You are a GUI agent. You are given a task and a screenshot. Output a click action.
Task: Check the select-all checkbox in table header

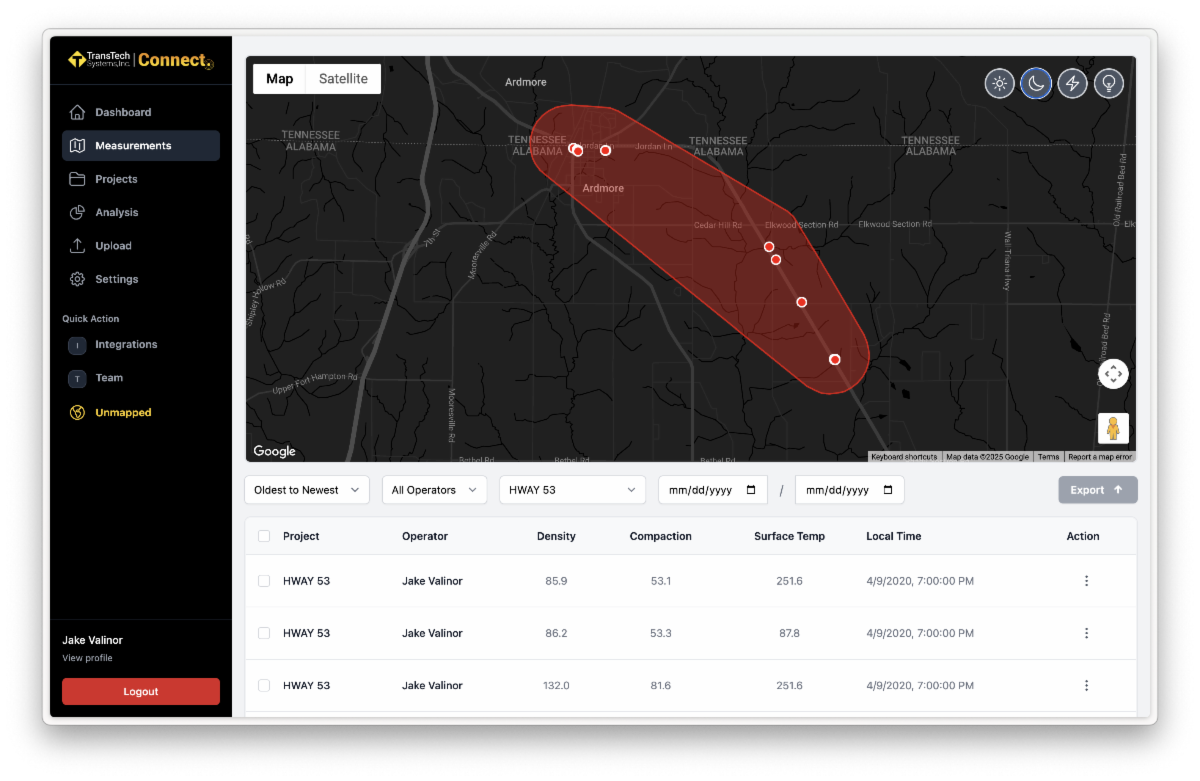pos(264,536)
